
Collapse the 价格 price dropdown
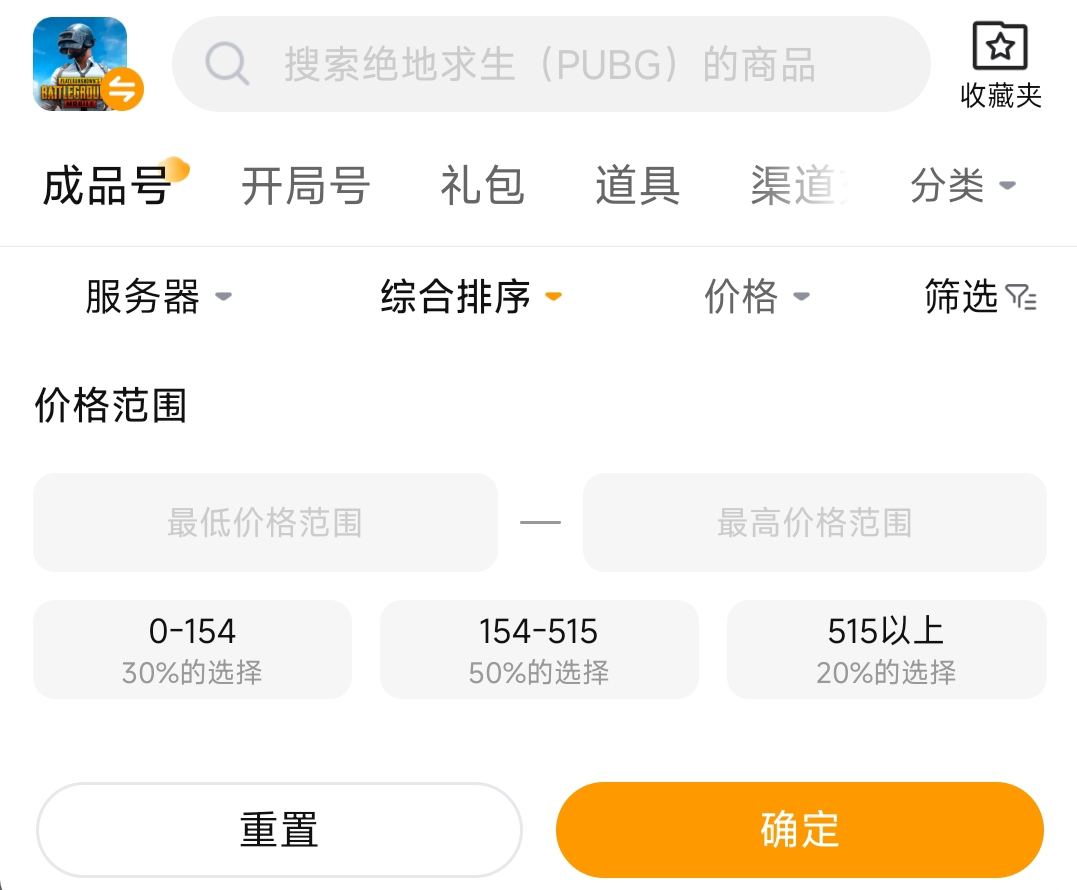(x=756, y=297)
